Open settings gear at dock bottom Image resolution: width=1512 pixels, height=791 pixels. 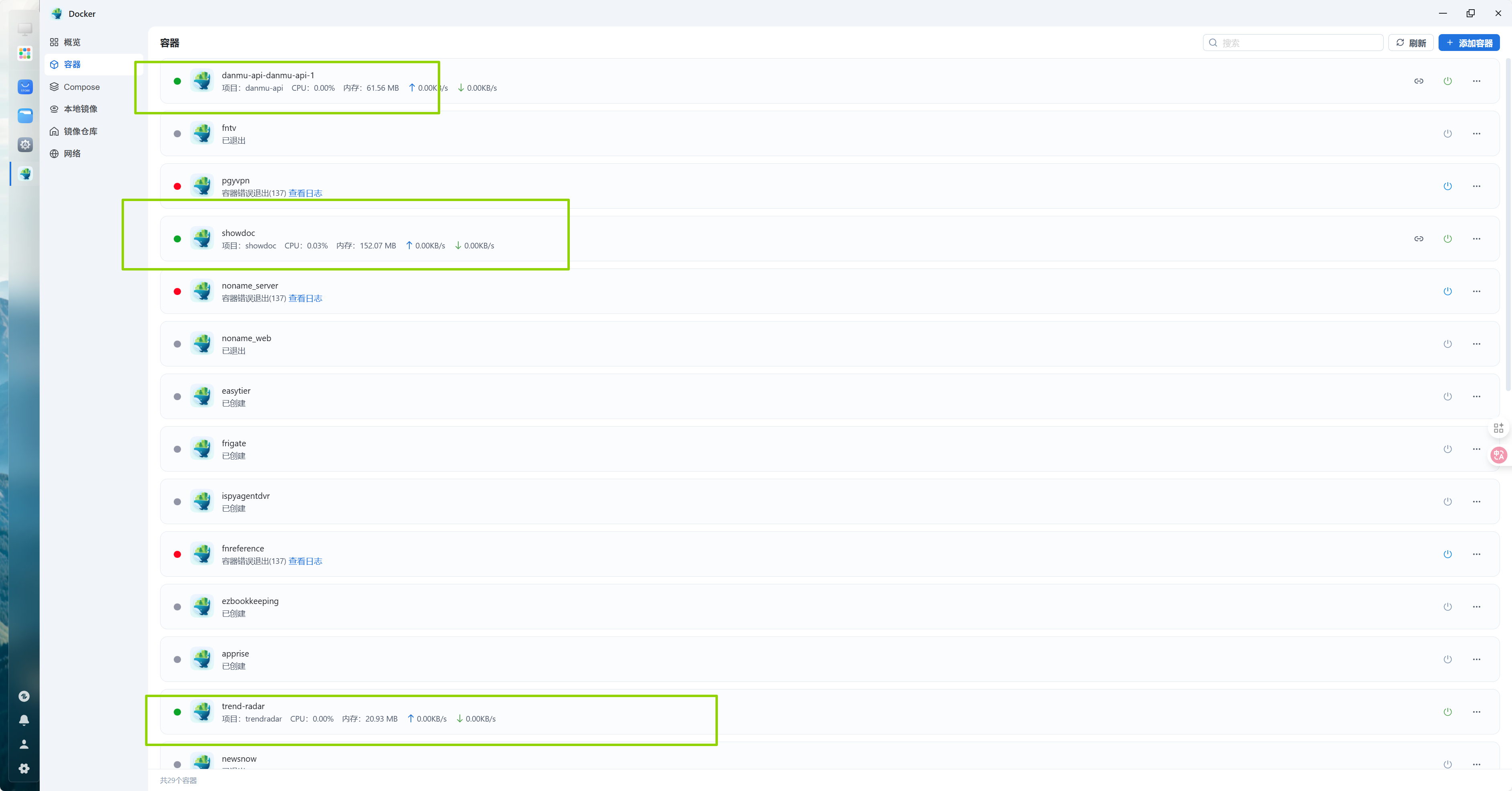[x=24, y=768]
